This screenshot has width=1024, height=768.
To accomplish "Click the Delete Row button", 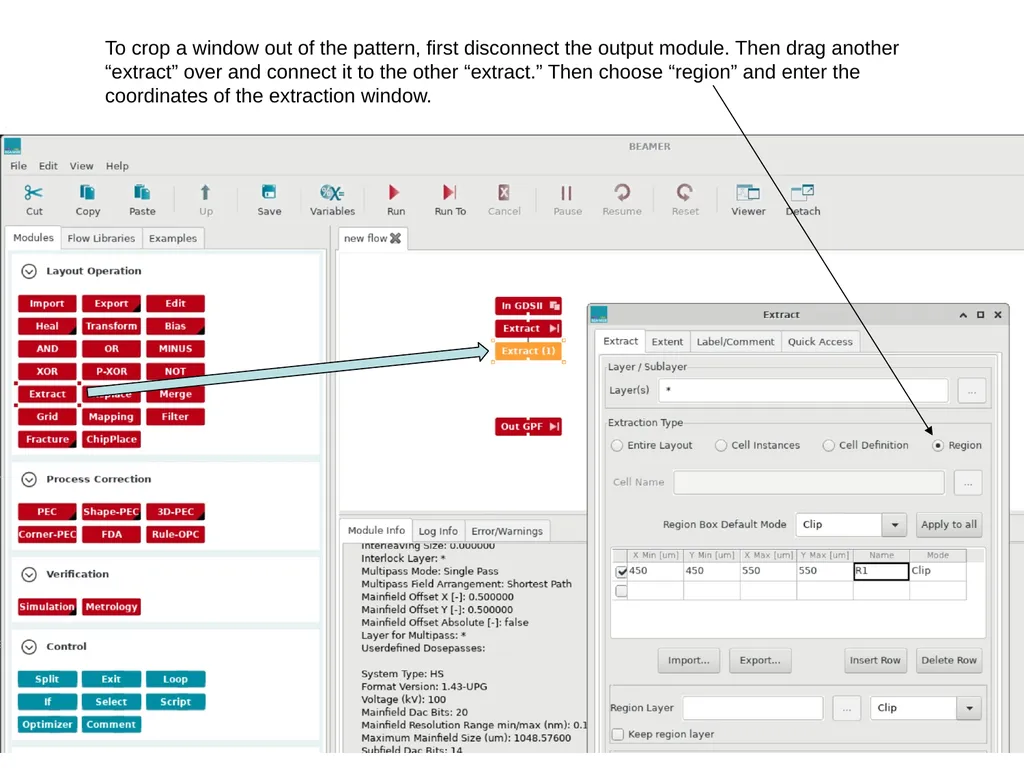I will tap(949, 660).
